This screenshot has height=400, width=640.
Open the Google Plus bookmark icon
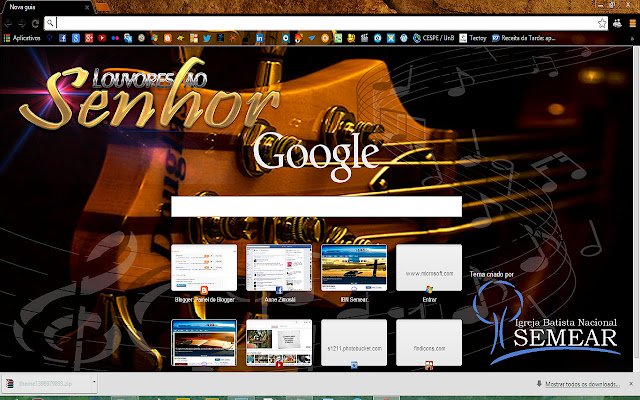[89, 38]
